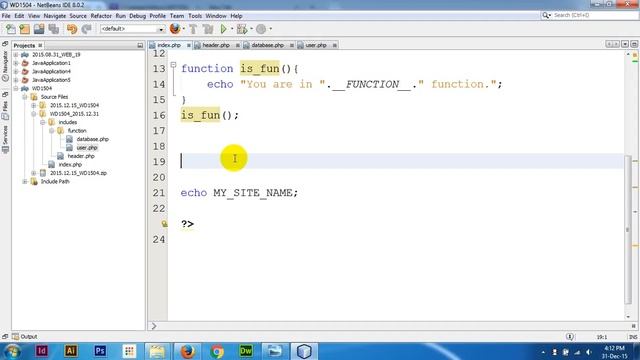Image resolution: width=640 pixels, height=360 pixels.
Task: Launch Photoshop from the taskbar
Action: pyautogui.click(x=100, y=351)
